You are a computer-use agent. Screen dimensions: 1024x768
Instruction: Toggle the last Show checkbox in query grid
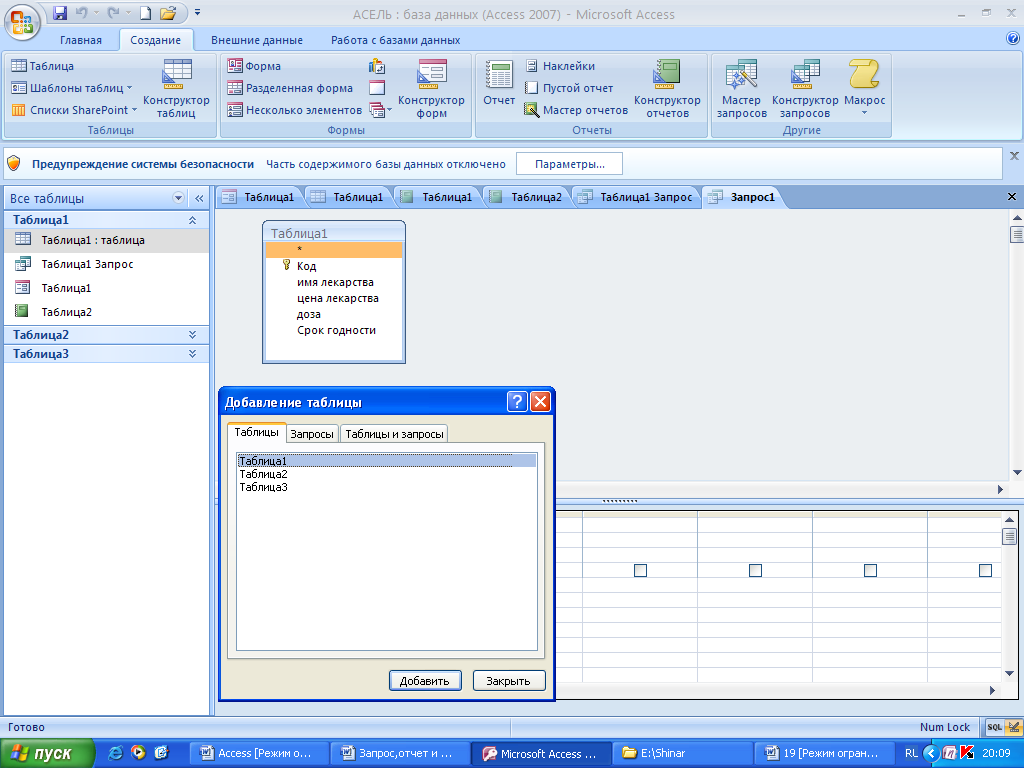tap(985, 570)
